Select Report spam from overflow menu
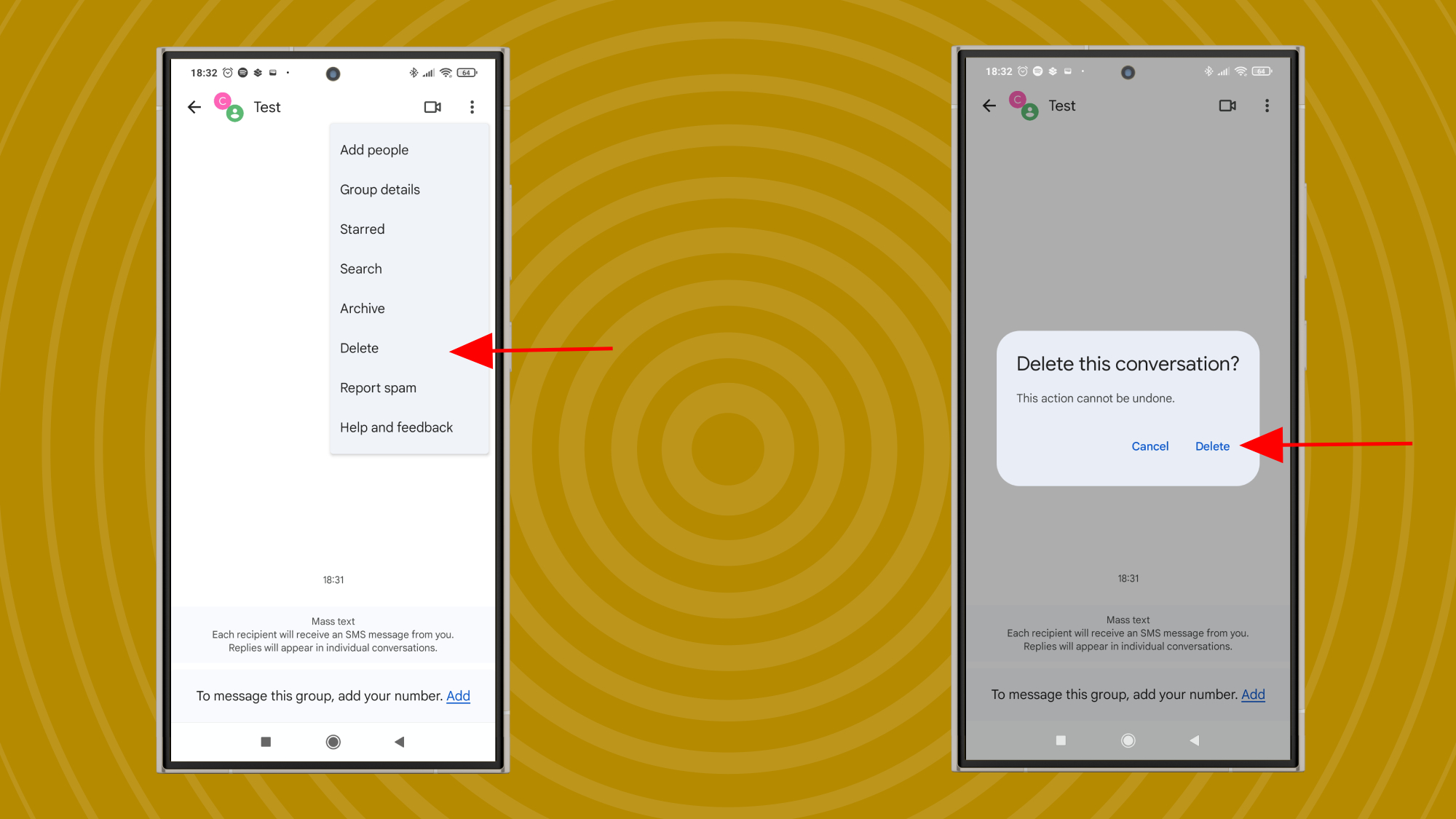The image size is (1456, 819). 378,388
